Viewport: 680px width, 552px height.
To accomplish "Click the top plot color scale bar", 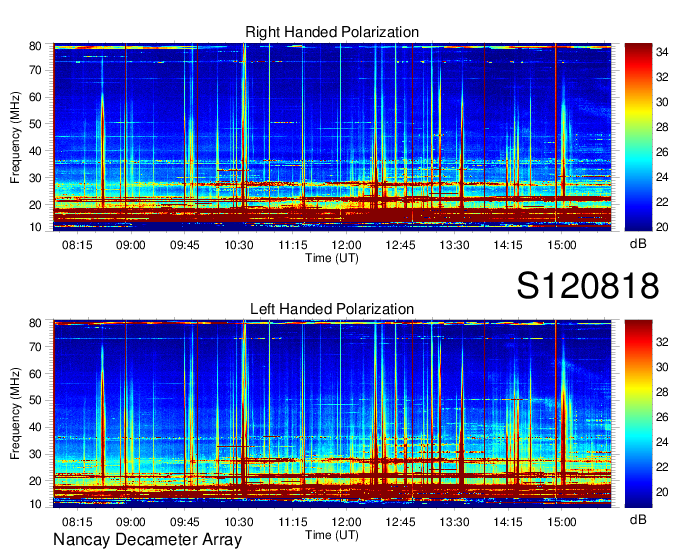I will [x=638, y=137].
